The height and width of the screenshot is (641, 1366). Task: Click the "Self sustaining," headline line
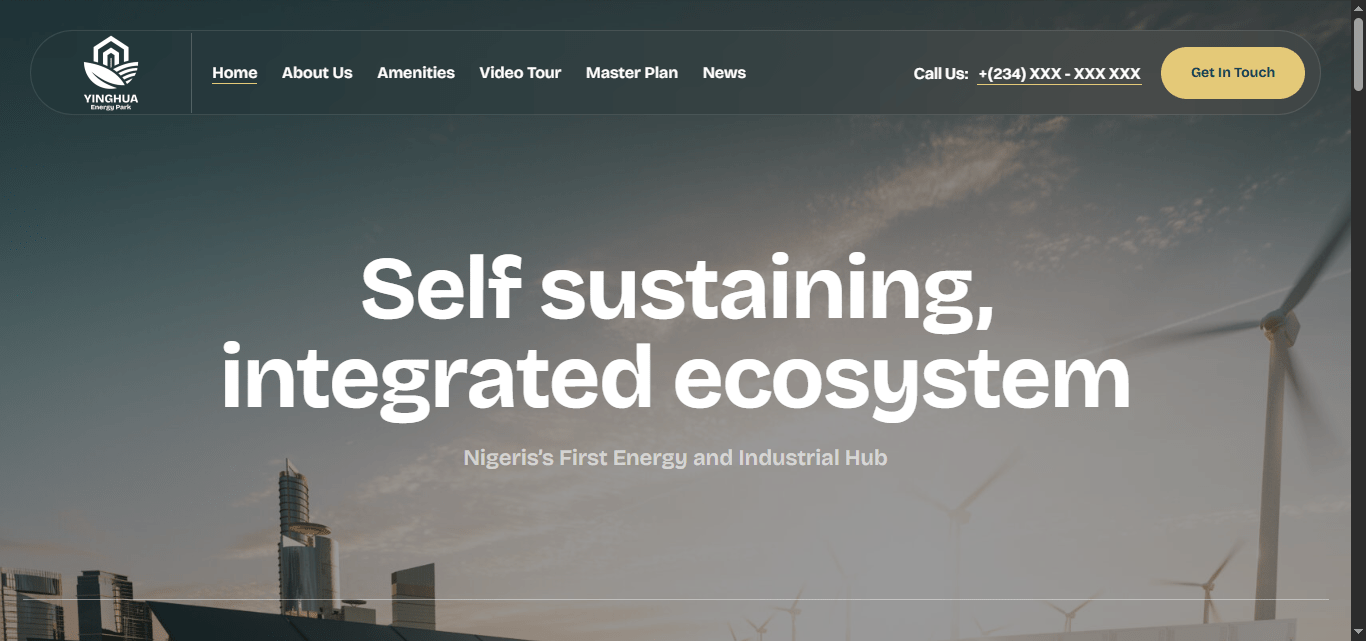pyautogui.click(x=677, y=289)
